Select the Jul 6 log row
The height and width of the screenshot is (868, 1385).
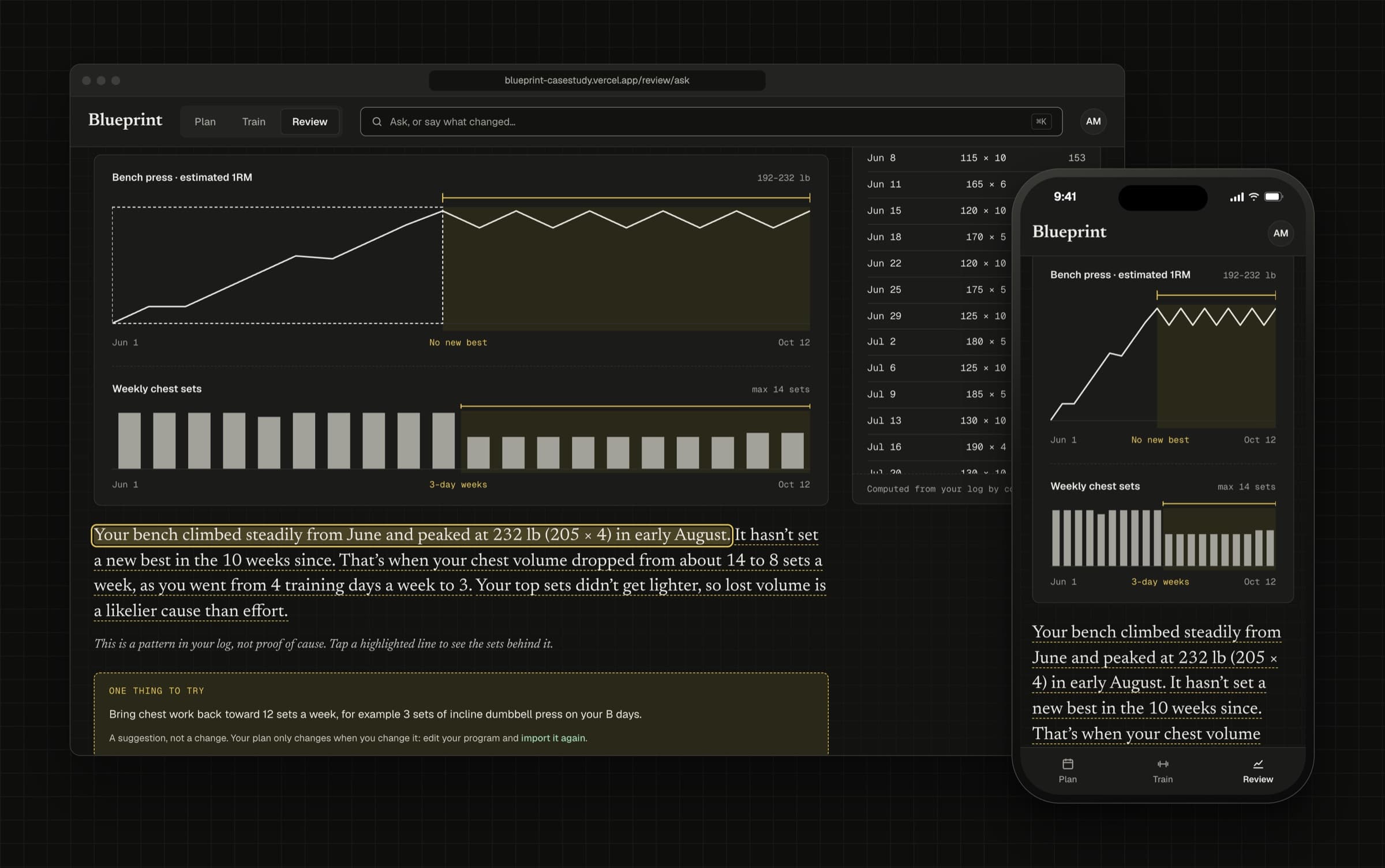939,368
